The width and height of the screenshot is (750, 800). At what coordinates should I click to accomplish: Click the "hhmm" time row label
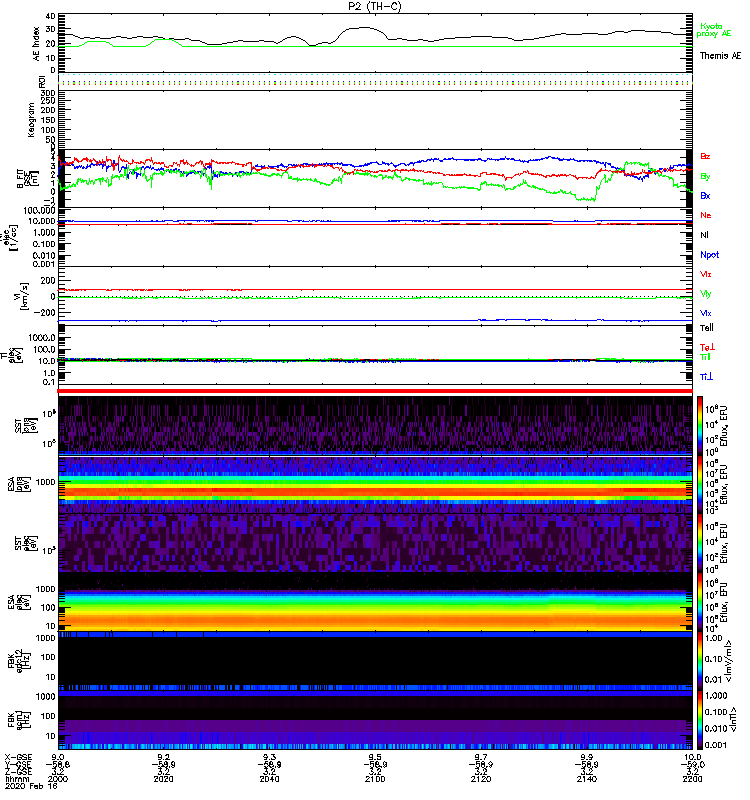click(x=15, y=779)
